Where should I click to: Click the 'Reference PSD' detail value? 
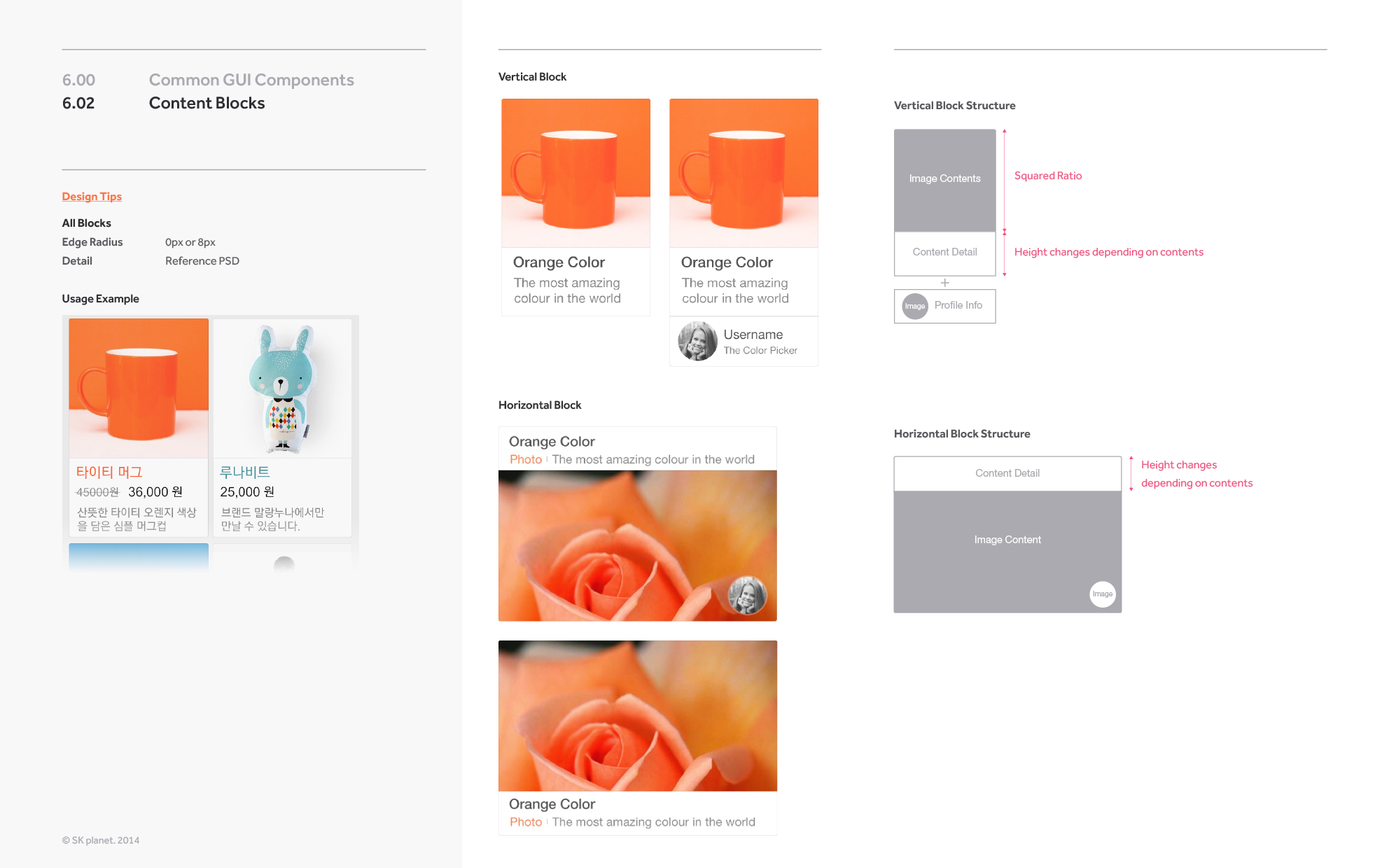(x=202, y=261)
